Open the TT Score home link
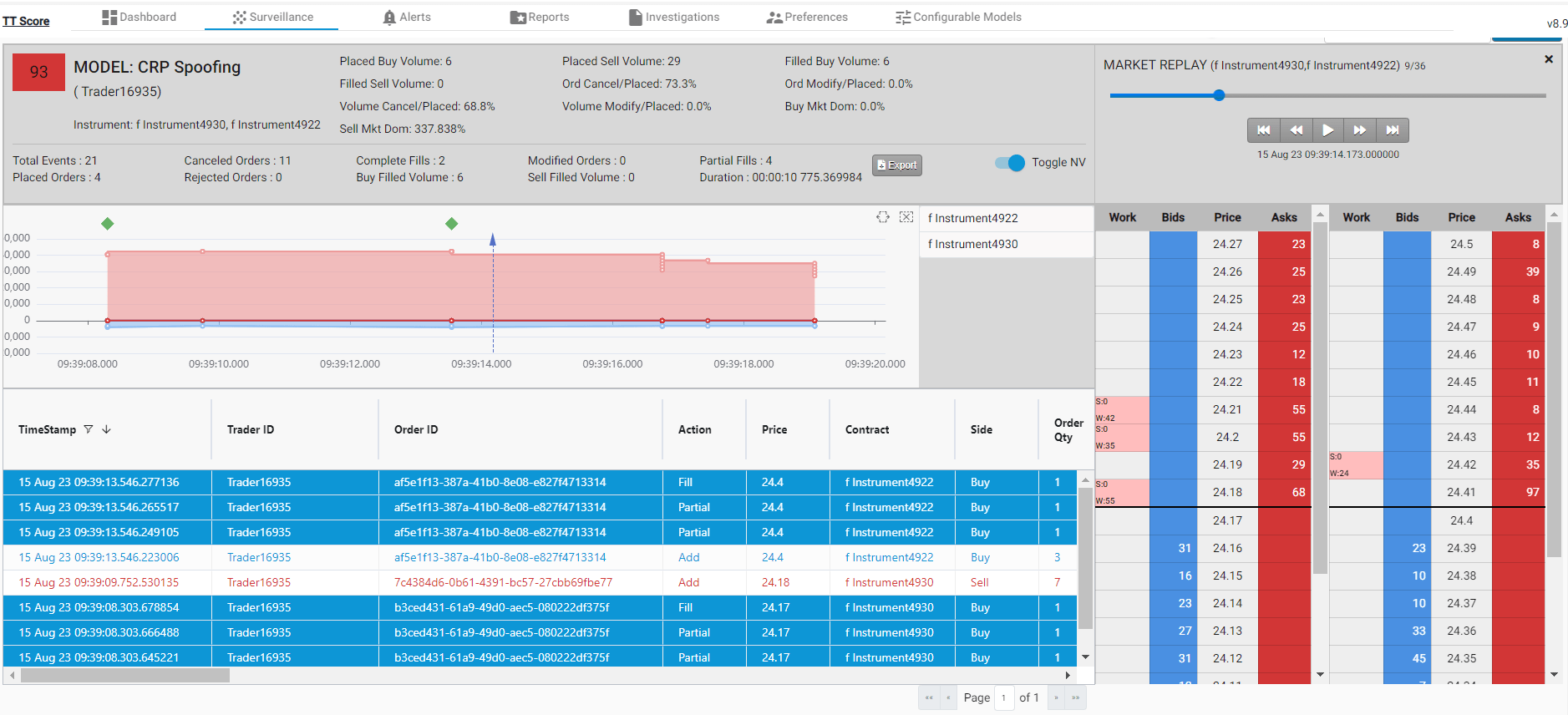 [x=26, y=21]
